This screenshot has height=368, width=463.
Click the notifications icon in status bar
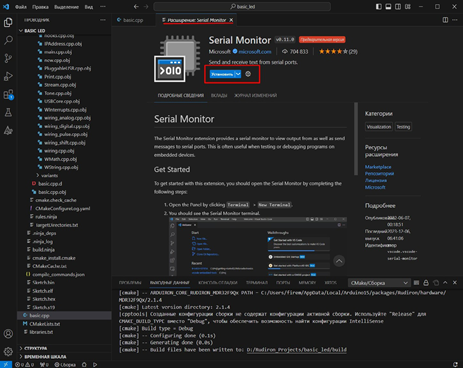tap(455, 365)
